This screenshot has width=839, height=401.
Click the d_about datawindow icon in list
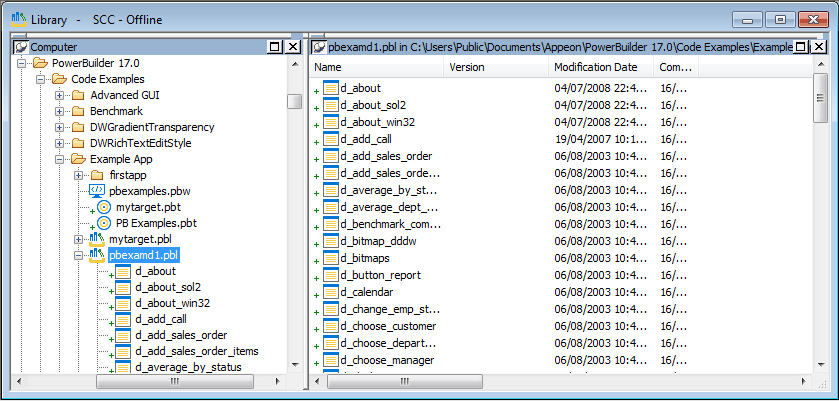[331, 88]
